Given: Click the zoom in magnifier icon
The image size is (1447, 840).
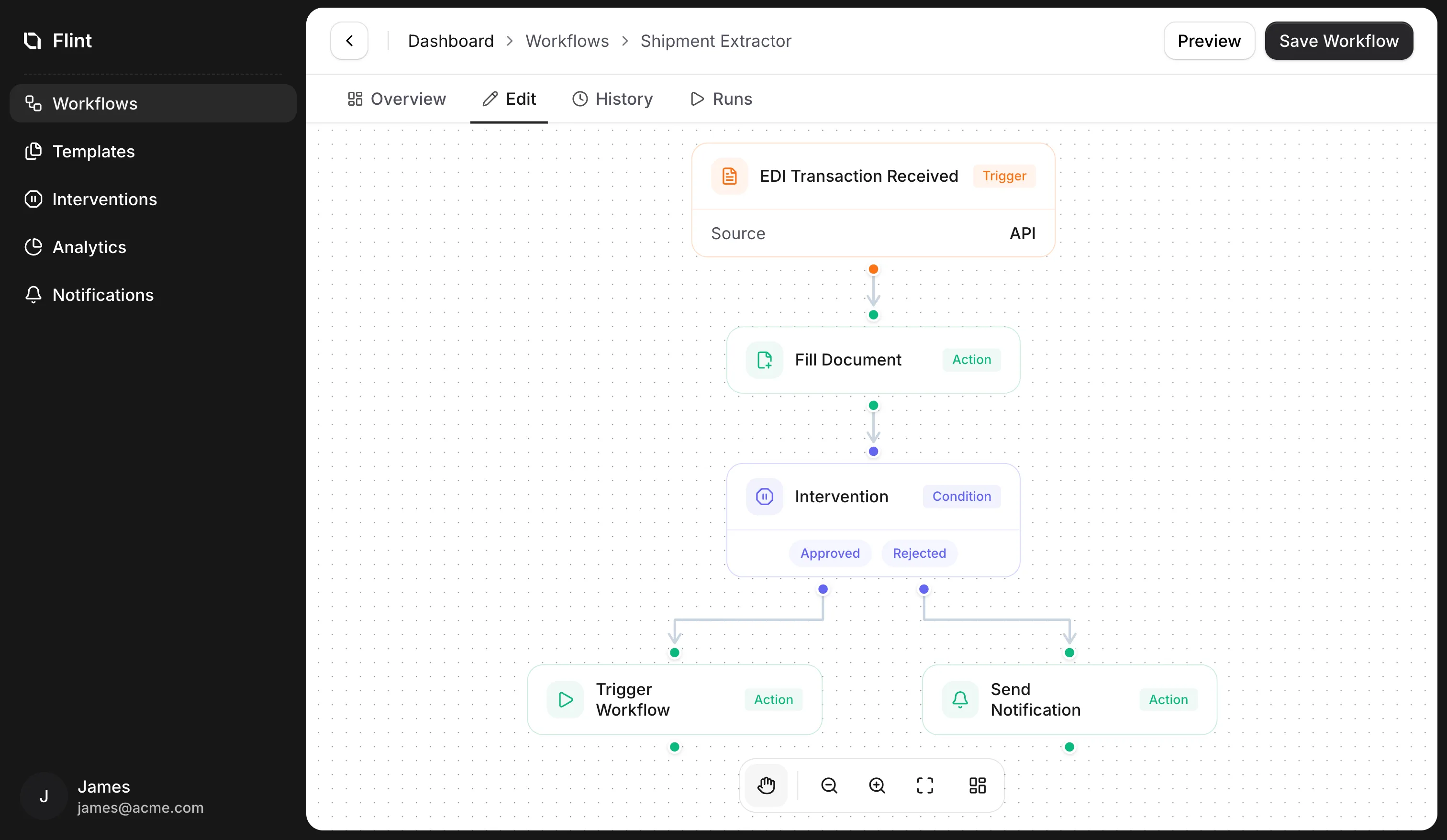Looking at the screenshot, I should [877, 785].
